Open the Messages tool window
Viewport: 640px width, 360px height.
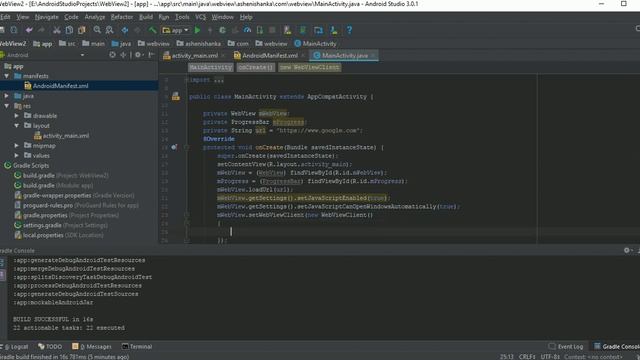tap(92, 347)
